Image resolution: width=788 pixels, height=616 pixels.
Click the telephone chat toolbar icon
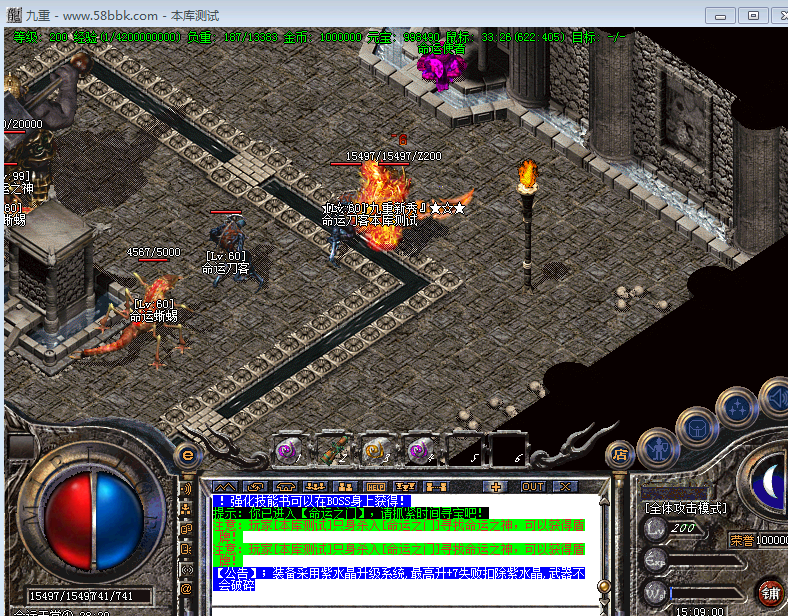(x=285, y=486)
